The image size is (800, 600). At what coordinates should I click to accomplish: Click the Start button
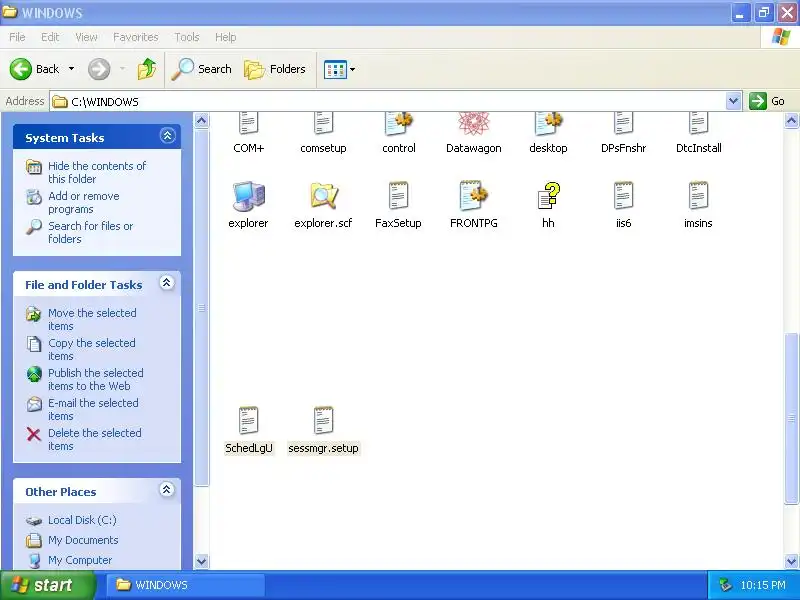tap(47, 585)
